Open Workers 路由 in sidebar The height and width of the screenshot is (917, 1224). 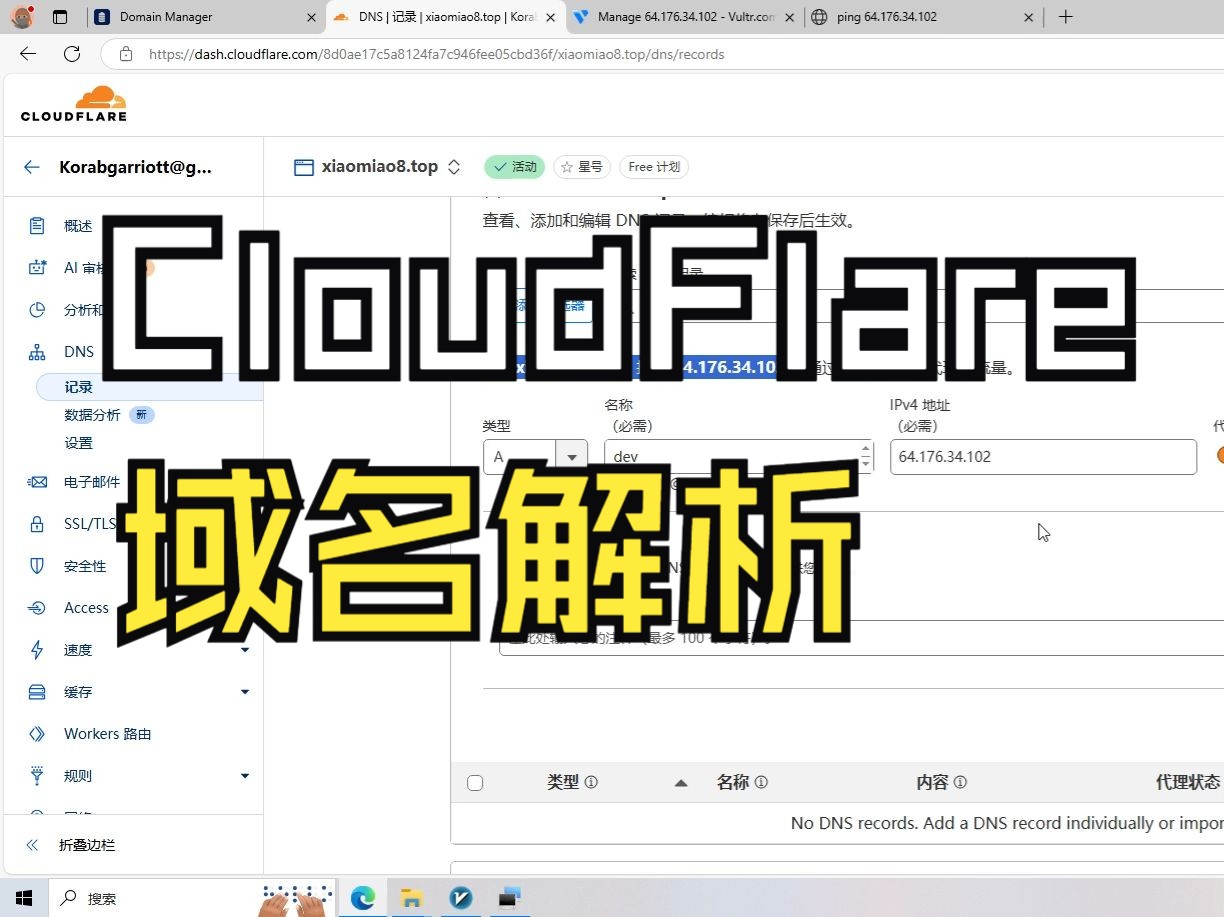point(108,734)
